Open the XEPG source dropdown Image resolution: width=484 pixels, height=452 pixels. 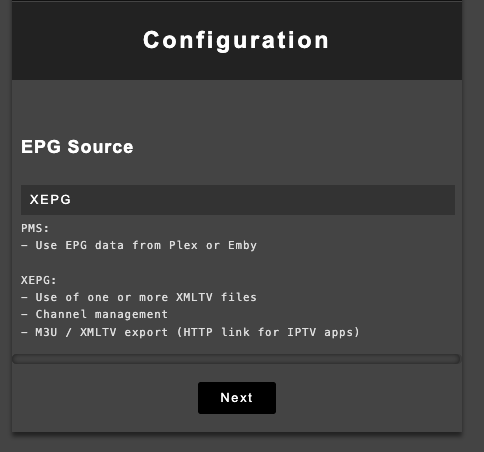click(238, 200)
